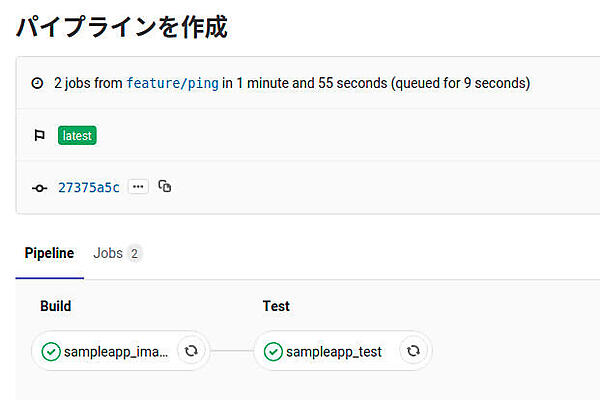Click the Test stage heading

coord(276,306)
